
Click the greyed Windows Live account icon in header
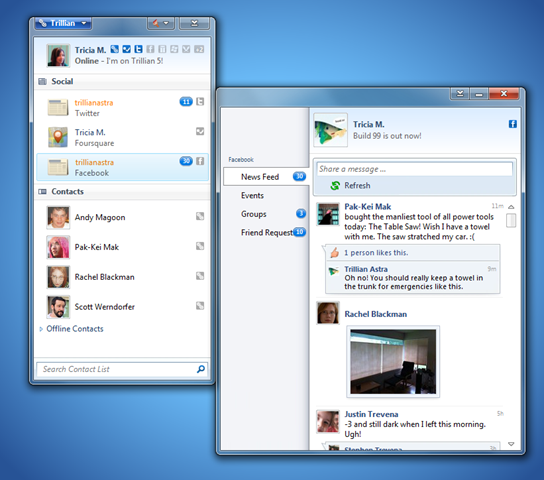[x=174, y=49]
